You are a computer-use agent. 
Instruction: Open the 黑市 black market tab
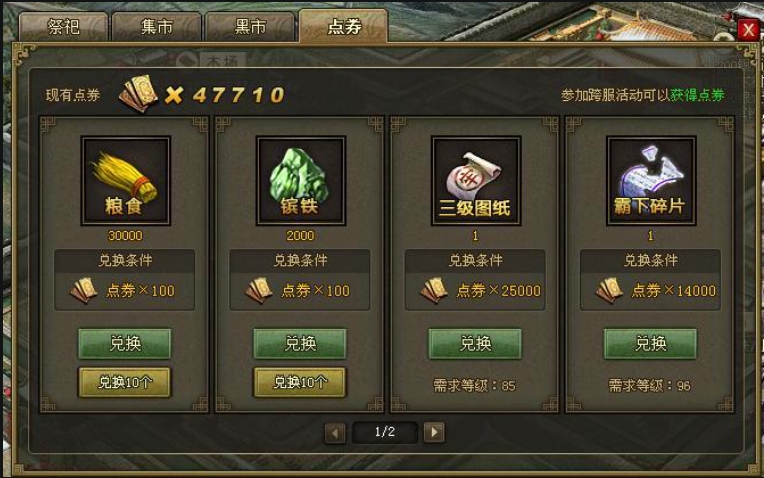tap(250, 27)
